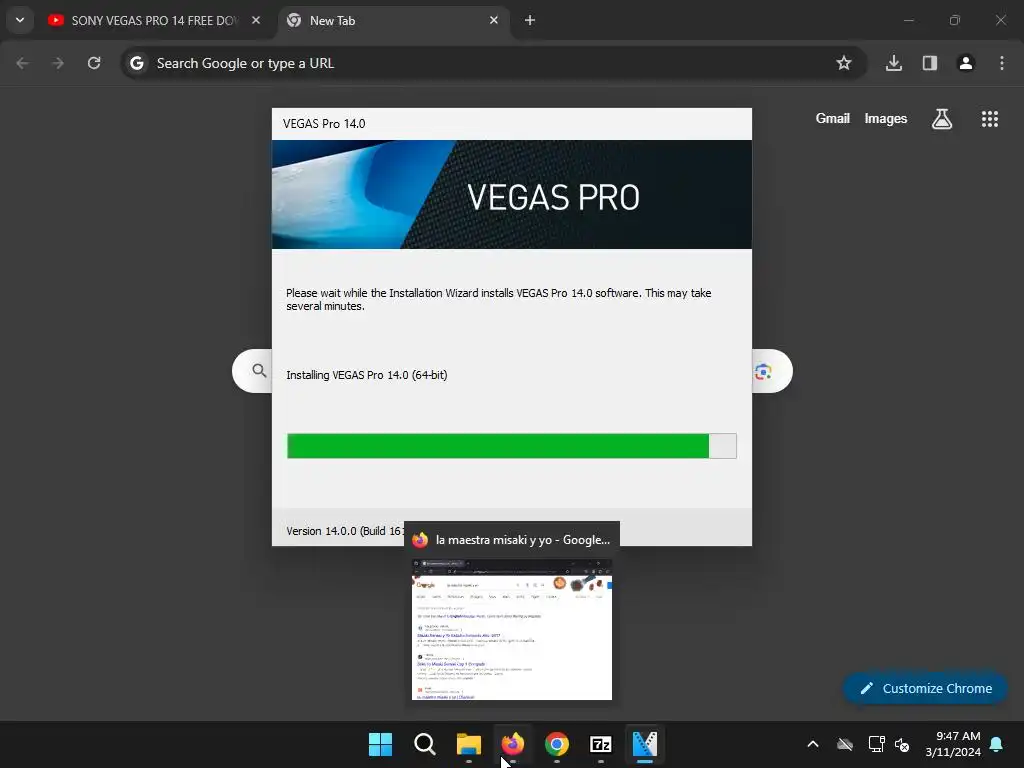Open the Search Labs flask icon
The width and height of the screenshot is (1024, 768).
click(942, 119)
